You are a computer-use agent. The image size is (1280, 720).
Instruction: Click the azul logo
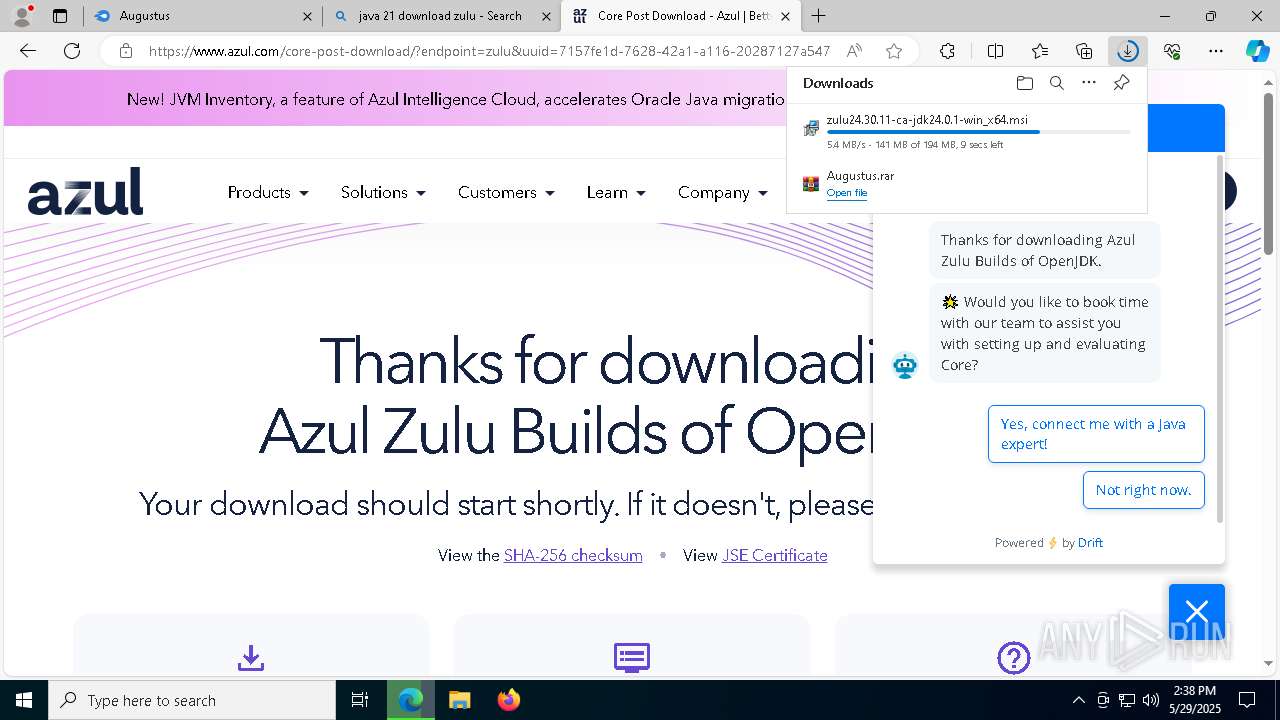coord(85,191)
